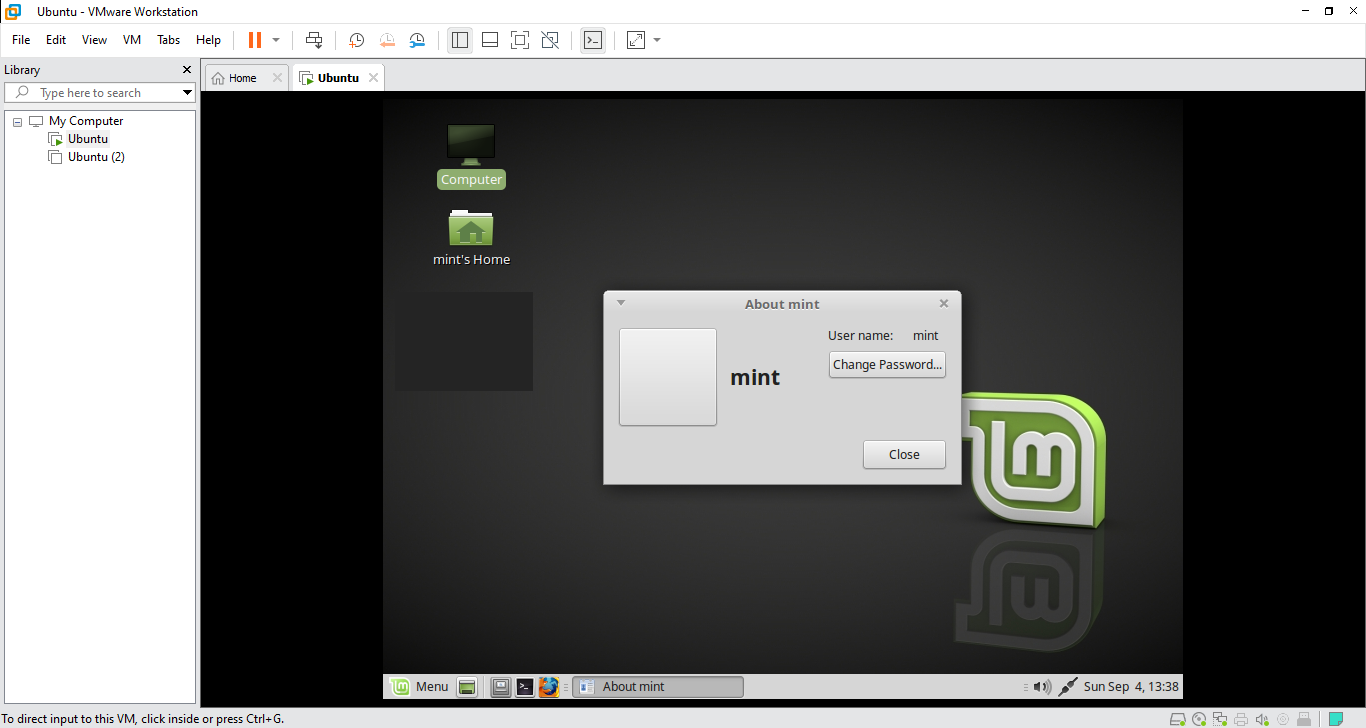Click the large bold "mint" name label
This screenshot has width=1366, height=728.
coord(755,377)
